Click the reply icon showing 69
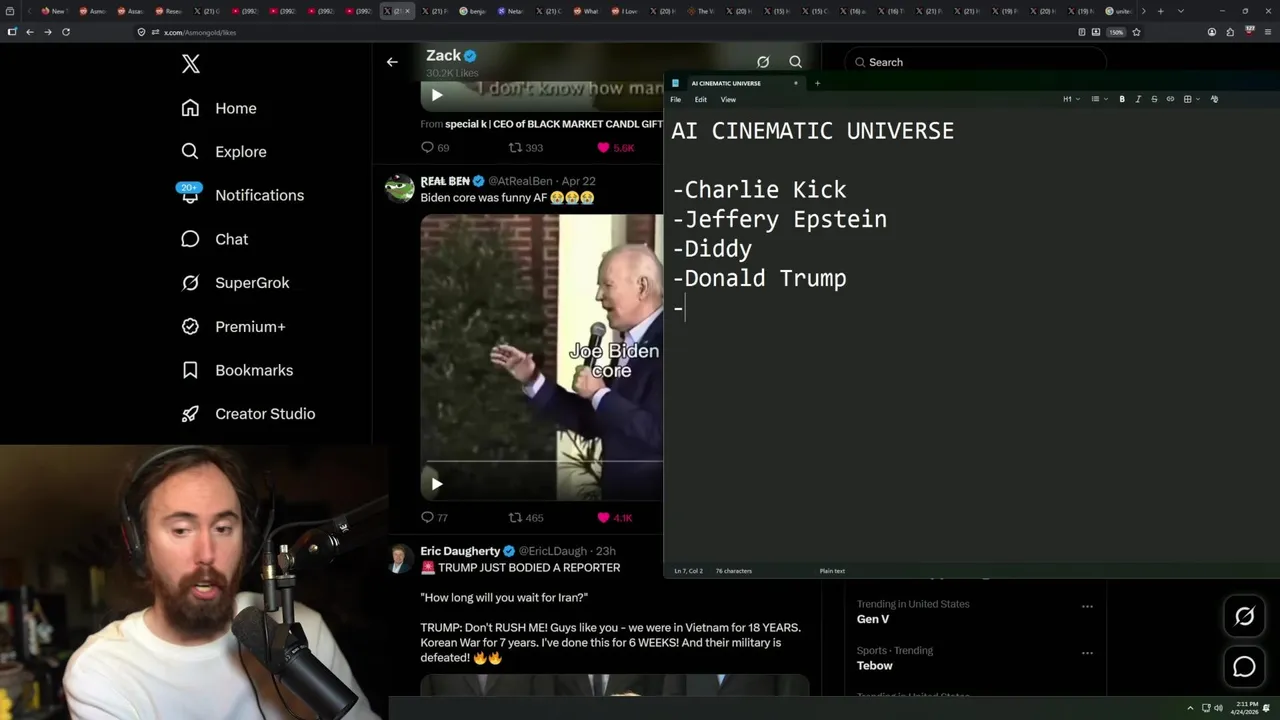 click(427, 147)
